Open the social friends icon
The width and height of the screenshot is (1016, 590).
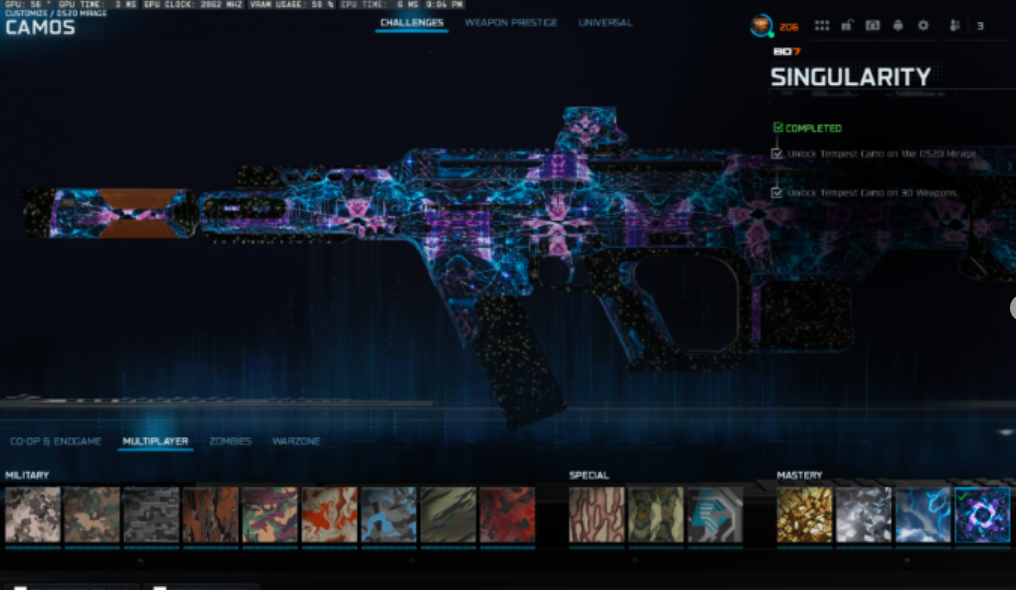pyautogui.click(x=954, y=26)
